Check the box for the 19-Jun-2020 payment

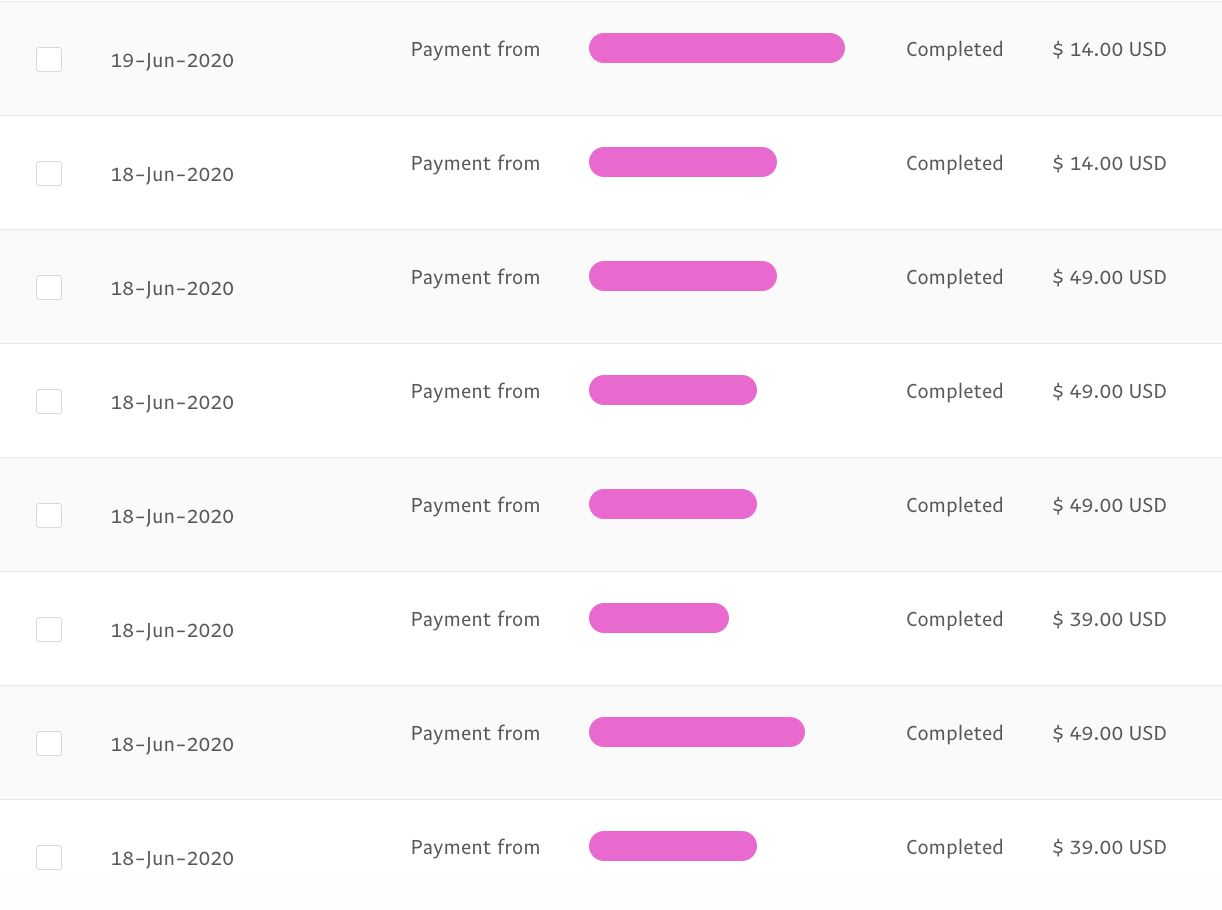tap(49, 60)
